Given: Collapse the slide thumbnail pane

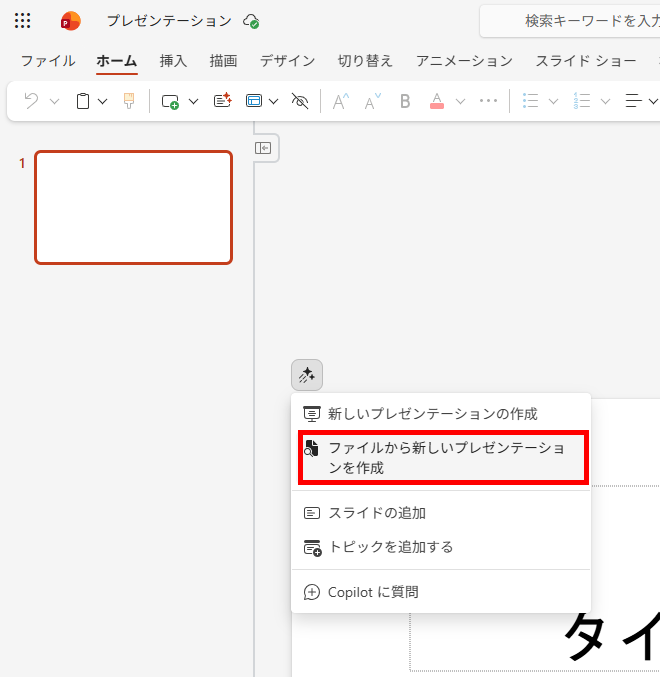Looking at the screenshot, I should pos(263,148).
